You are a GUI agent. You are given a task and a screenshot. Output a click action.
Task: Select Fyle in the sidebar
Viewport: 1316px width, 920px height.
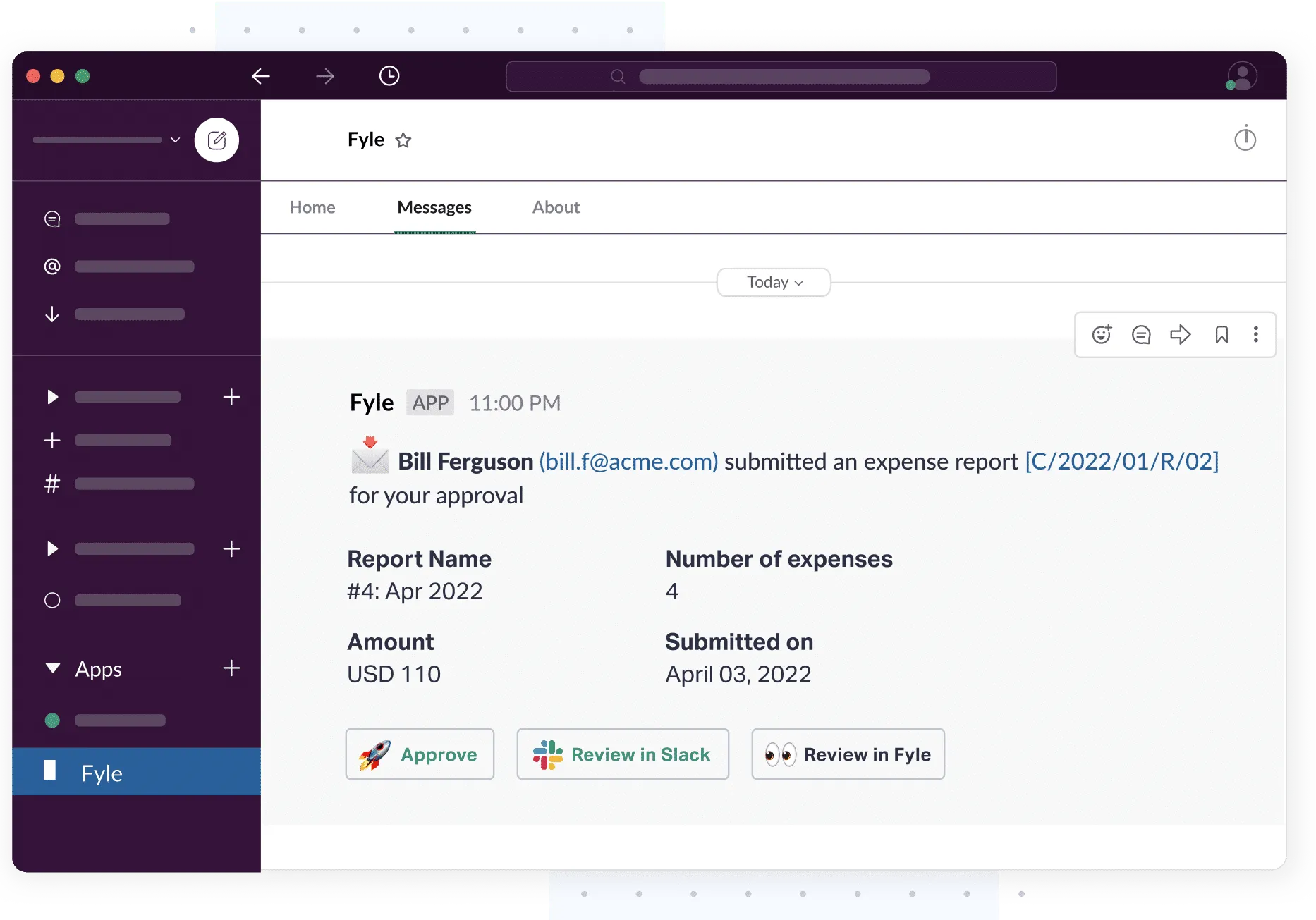[137, 772]
